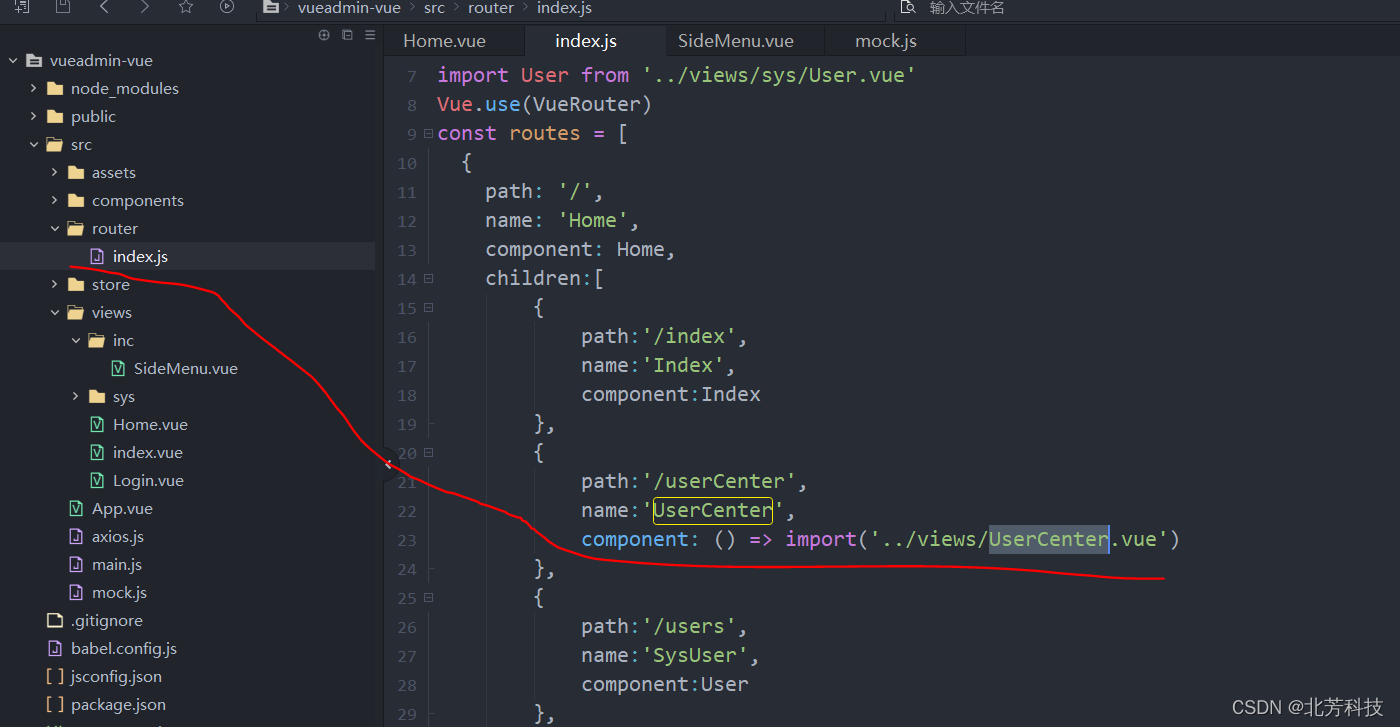Click the run play icon in toolbar

pos(227,7)
